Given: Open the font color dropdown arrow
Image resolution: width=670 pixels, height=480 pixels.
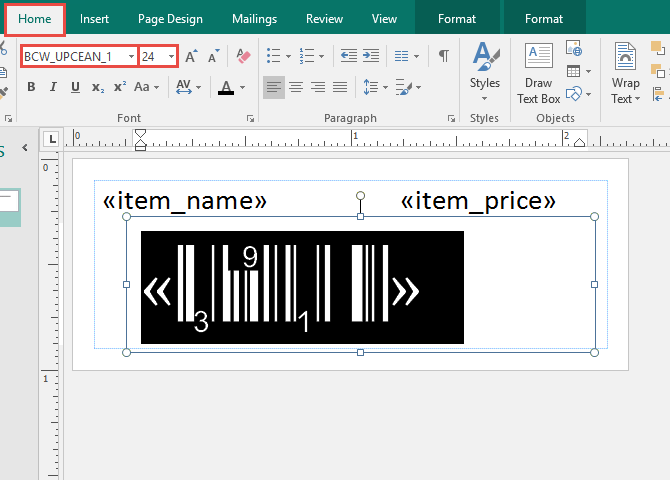Looking at the screenshot, I should coord(242,88).
